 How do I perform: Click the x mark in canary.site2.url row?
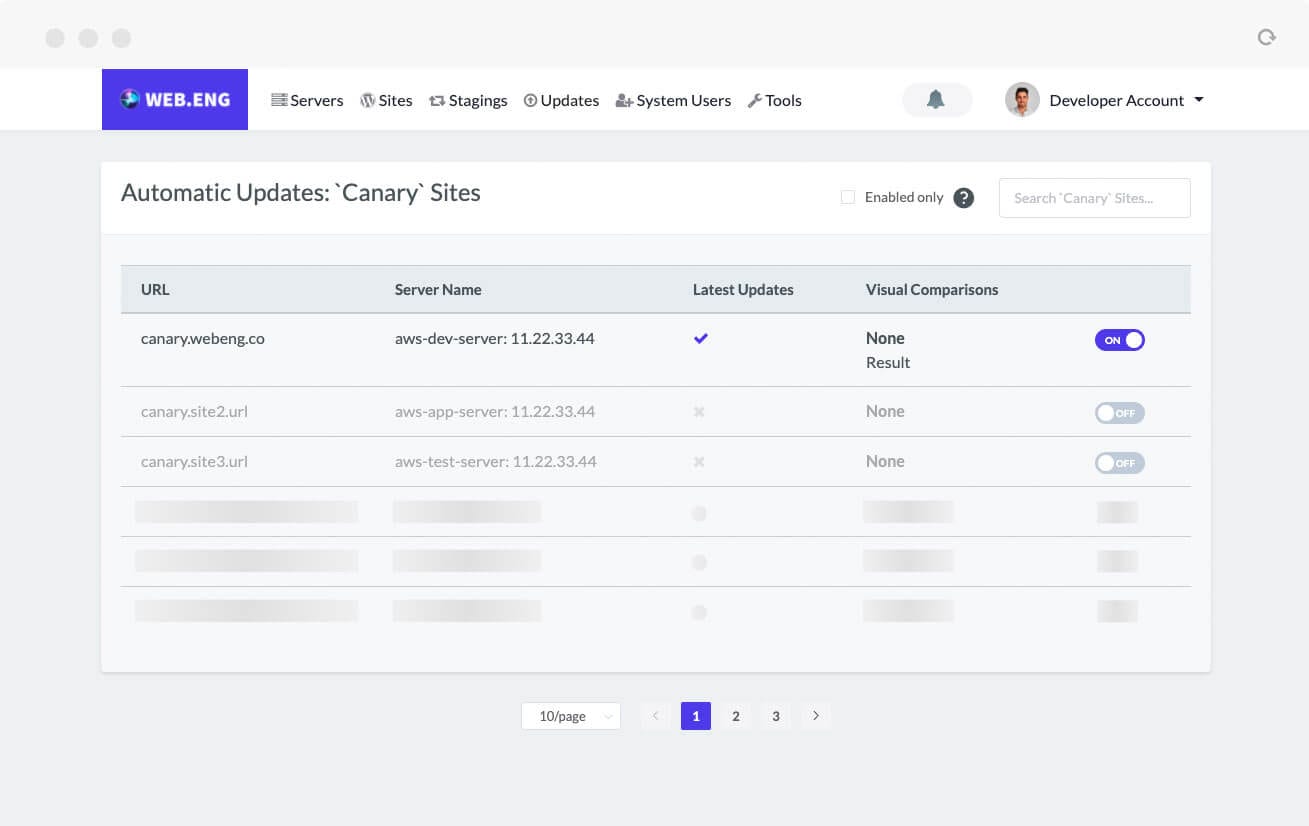699,412
